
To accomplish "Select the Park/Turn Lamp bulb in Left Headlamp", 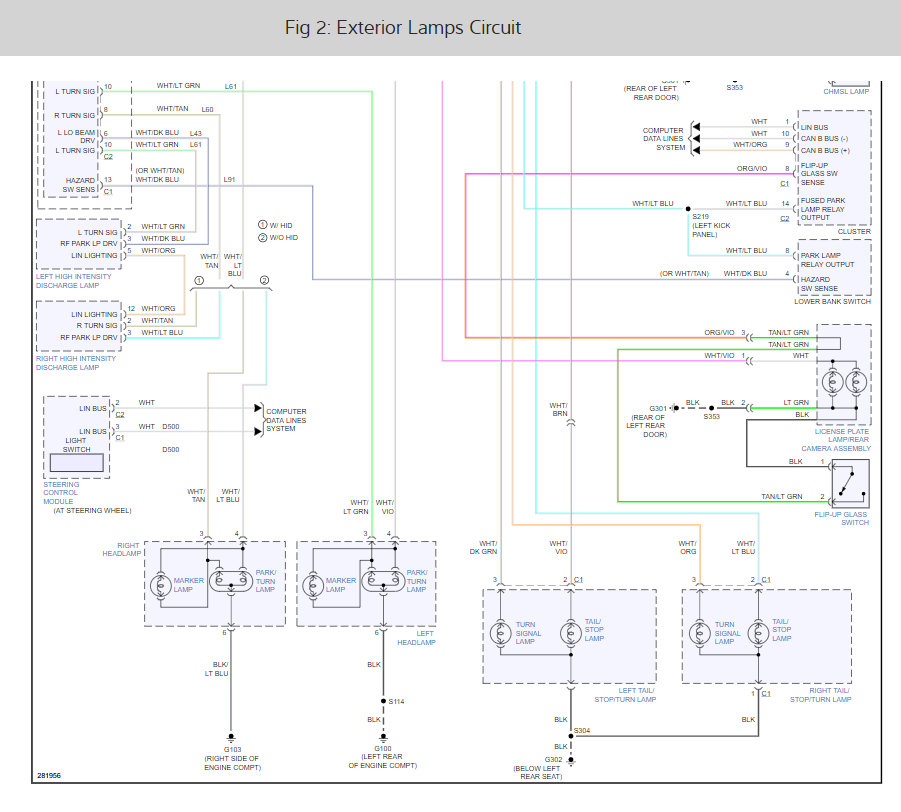I will point(383,580).
